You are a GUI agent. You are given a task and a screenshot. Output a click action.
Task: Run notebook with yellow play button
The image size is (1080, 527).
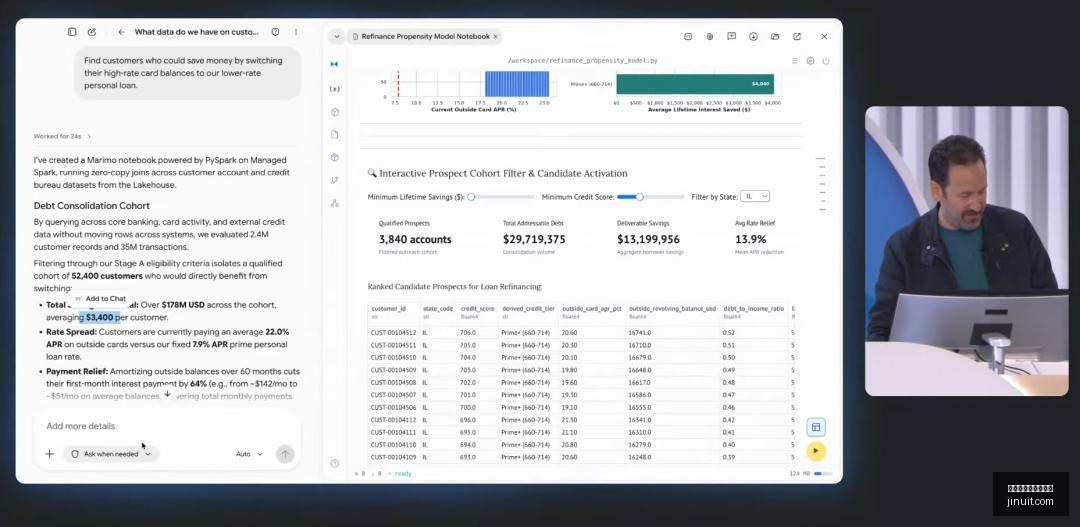(816, 451)
